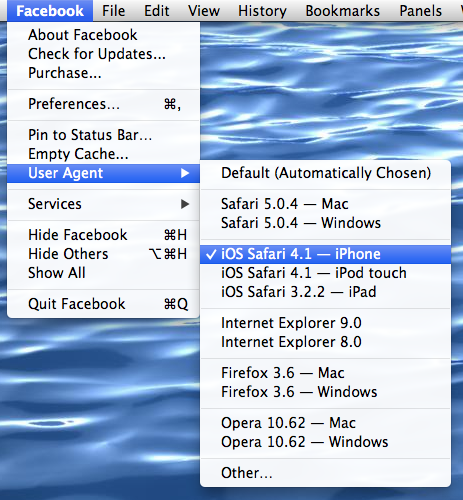
Task: Select Firefox 3.6 — Windows user agent
Action: coord(325,392)
